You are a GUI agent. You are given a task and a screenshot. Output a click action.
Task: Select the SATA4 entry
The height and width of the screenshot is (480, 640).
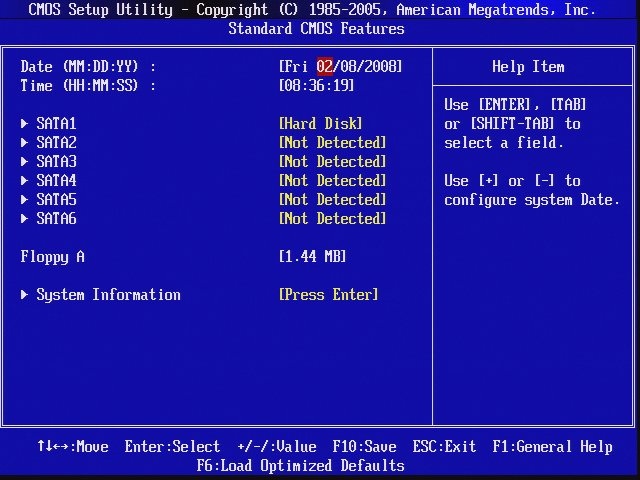coord(56,181)
